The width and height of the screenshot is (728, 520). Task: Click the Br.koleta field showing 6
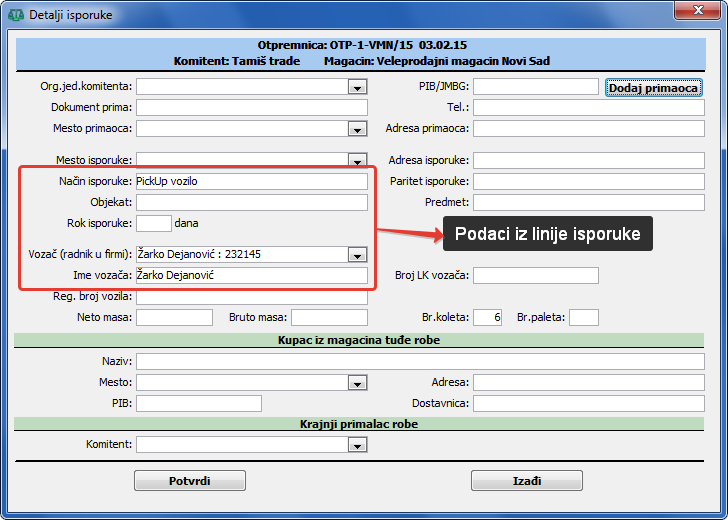487,318
